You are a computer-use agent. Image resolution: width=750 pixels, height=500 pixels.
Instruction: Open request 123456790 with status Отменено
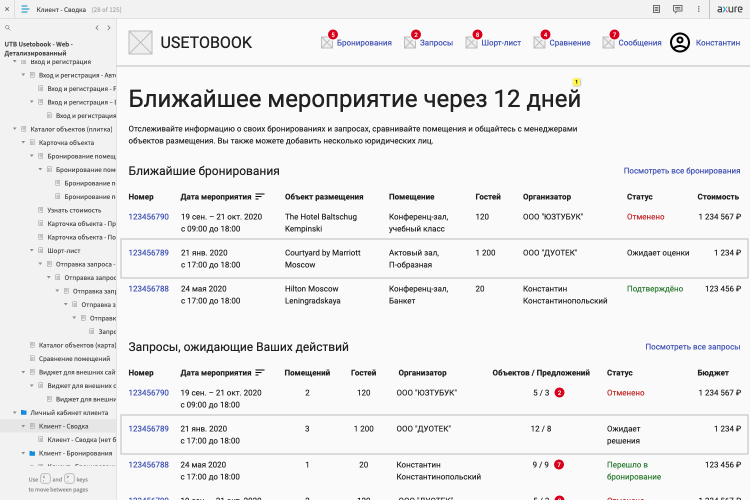[x=148, y=393]
